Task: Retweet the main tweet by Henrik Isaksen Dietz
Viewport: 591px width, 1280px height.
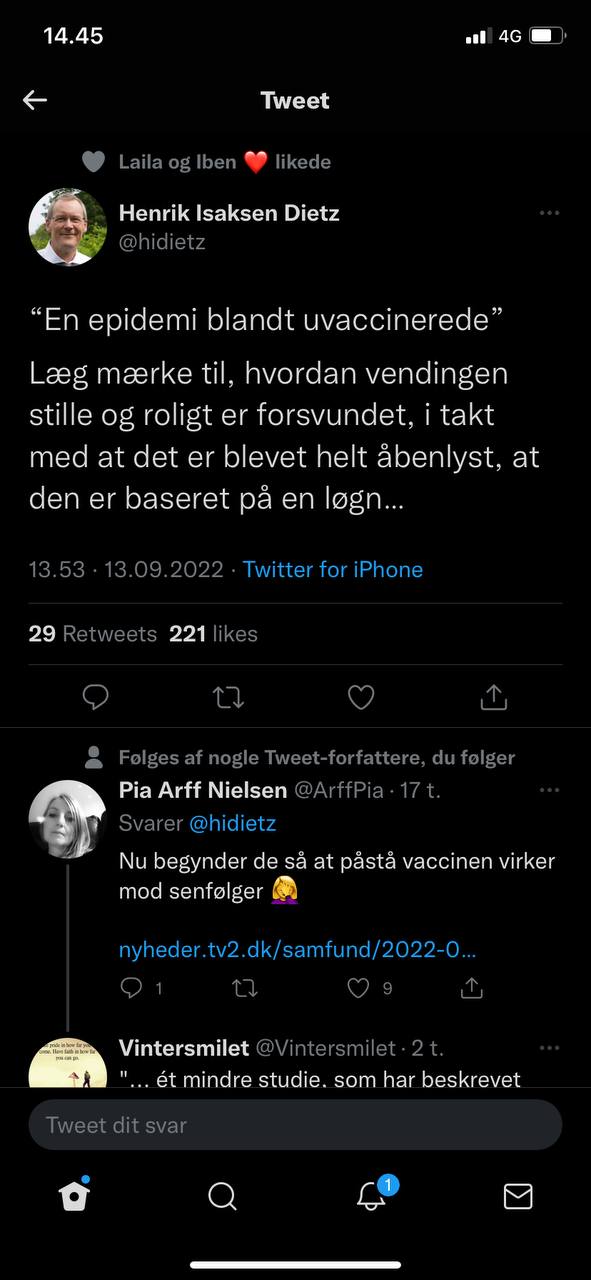Action: [x=229, y=697]
